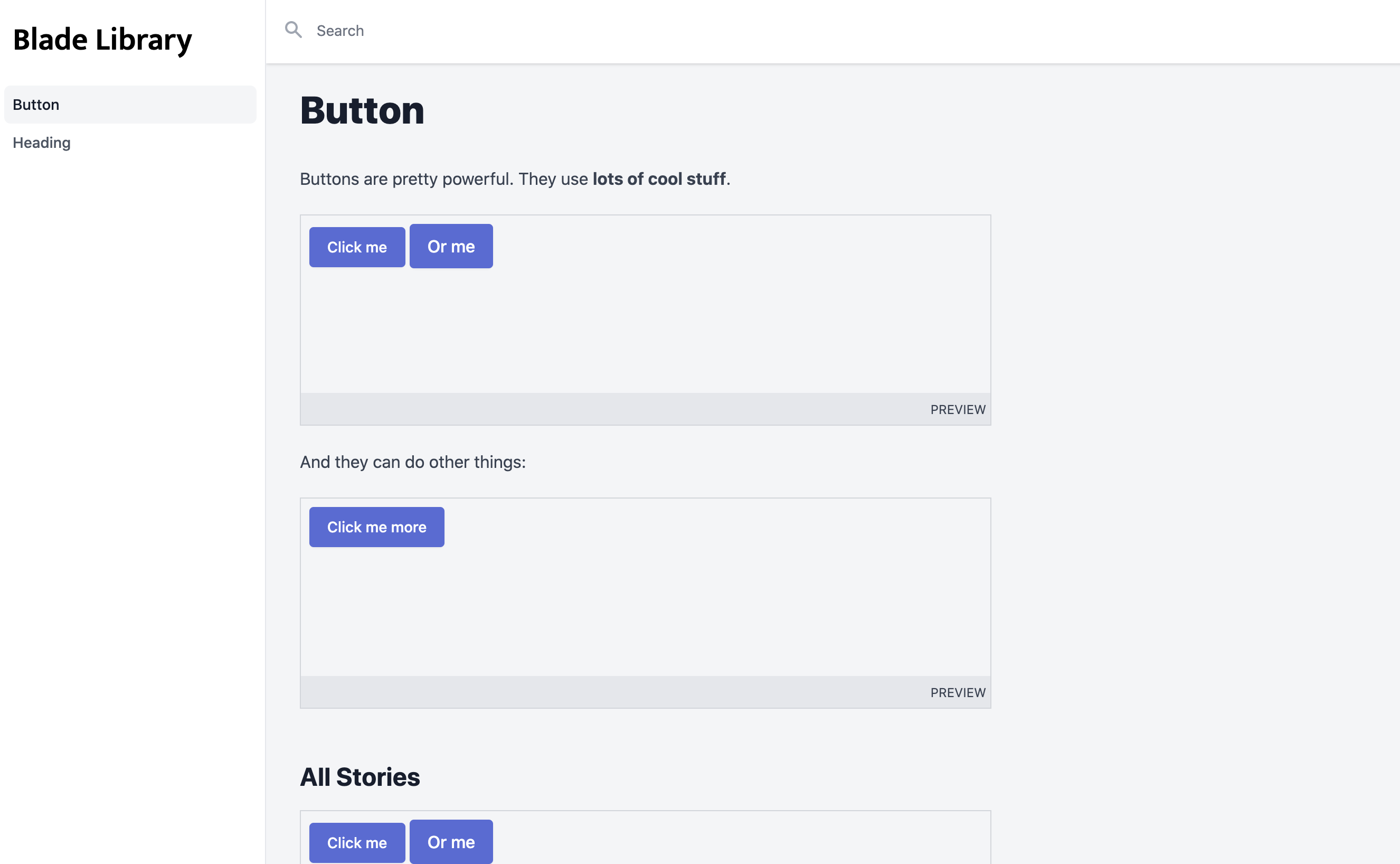Screen dimensions: 1400x864
Task: Click the And they can do other things text
Action: 412,462
